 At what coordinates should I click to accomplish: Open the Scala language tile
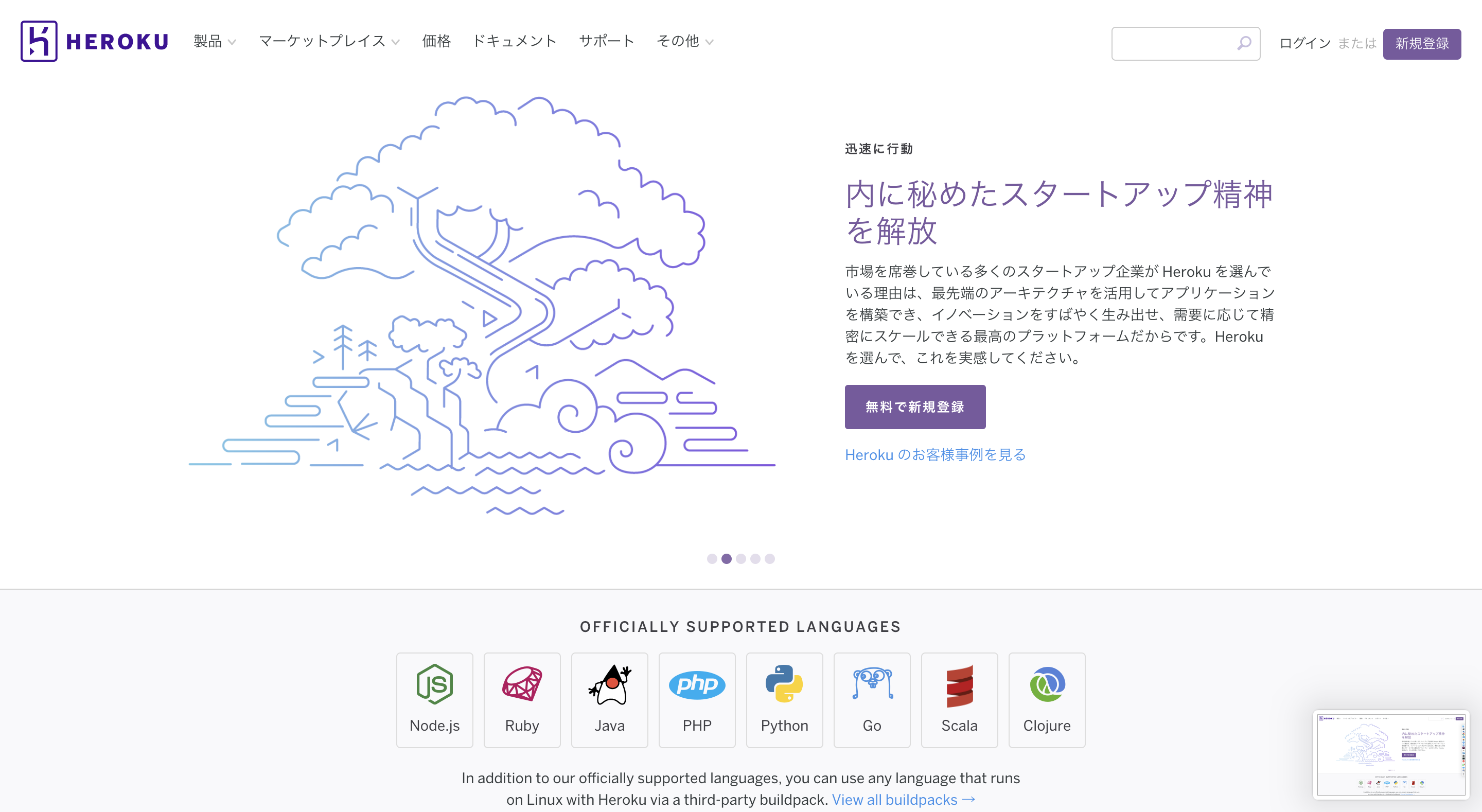[959, 700]
